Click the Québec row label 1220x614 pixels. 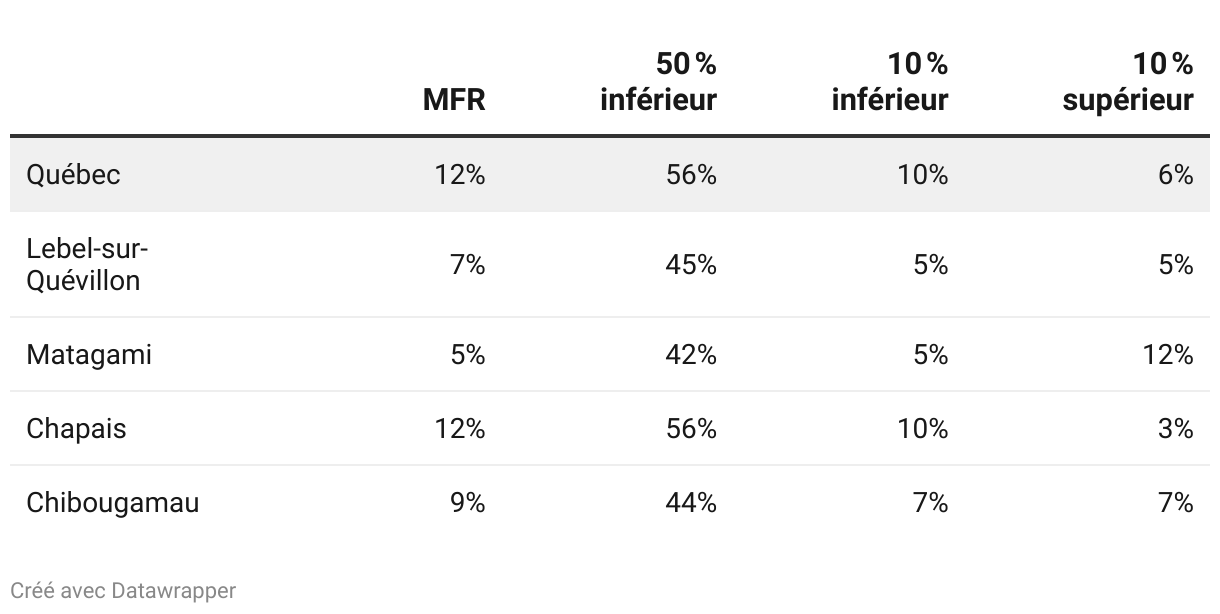pyautogui.click(x=73, y=175)
